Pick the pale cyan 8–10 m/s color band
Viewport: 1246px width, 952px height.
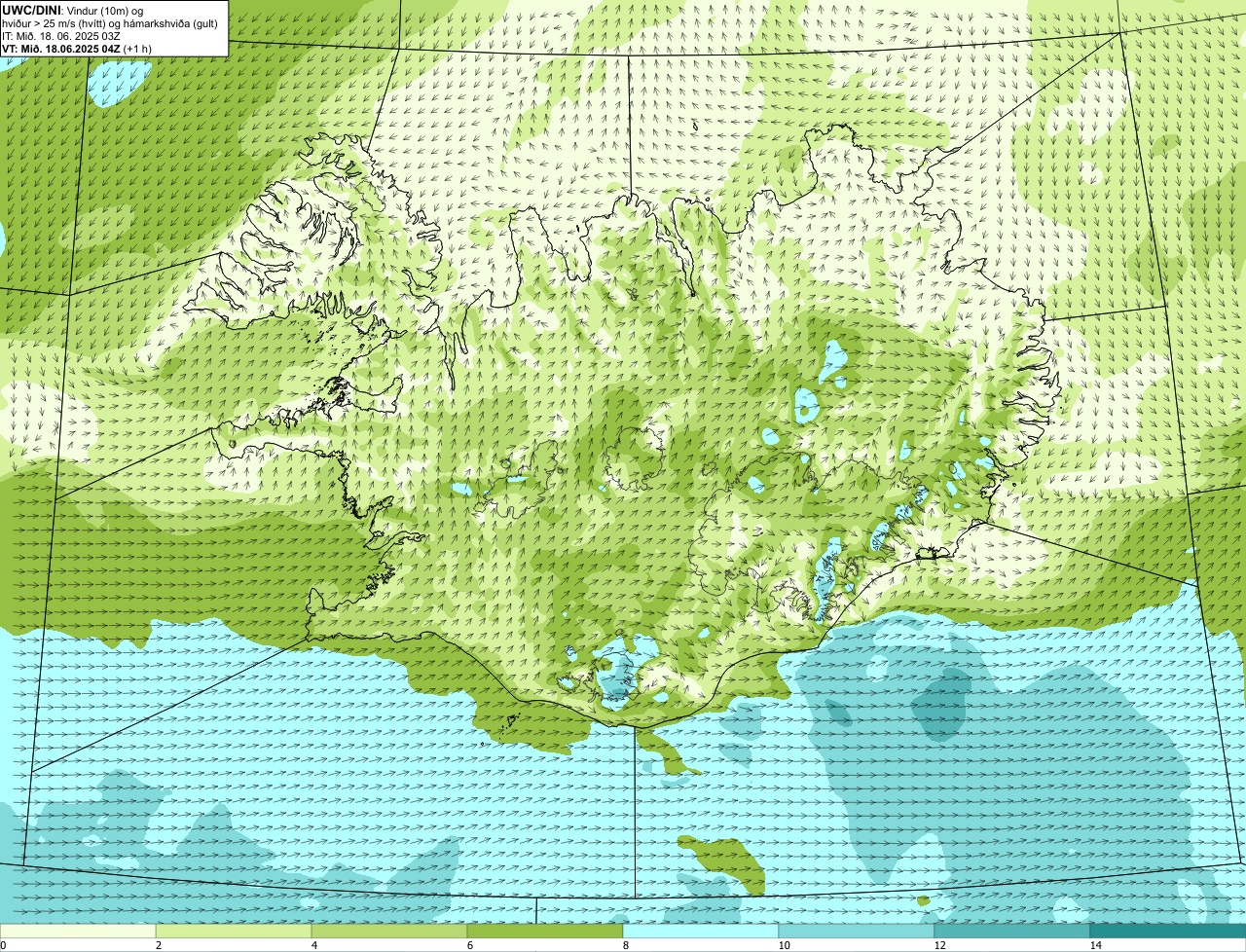coord(701,931)
